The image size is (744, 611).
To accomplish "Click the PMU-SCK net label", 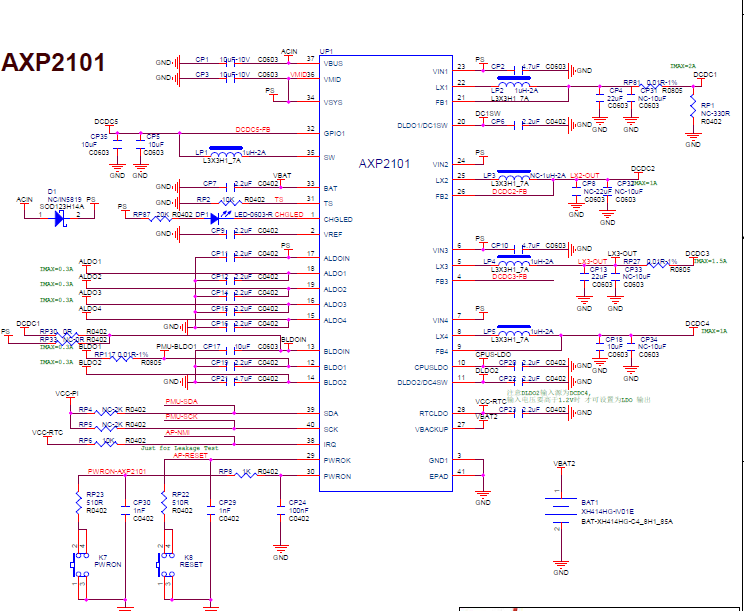I will [181, 417].
